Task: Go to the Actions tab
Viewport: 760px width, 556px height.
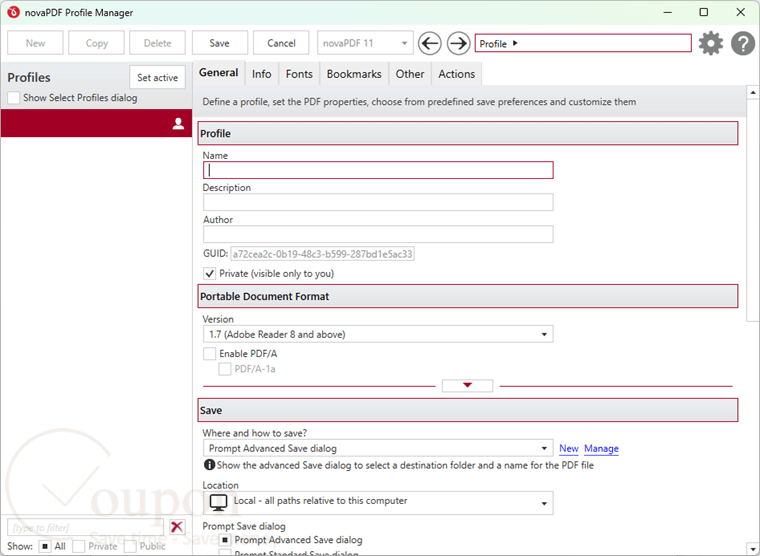Action: [457, 74]
